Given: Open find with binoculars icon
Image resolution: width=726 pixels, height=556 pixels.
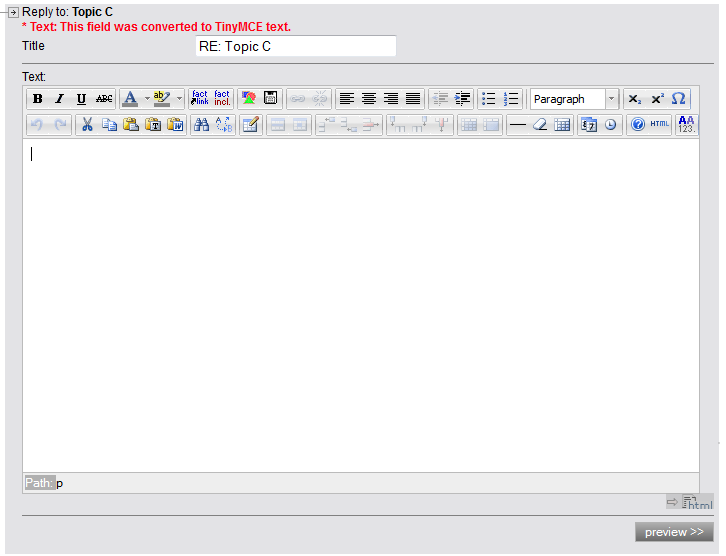Looking at the screenshot, I should (x=202, y=125).
